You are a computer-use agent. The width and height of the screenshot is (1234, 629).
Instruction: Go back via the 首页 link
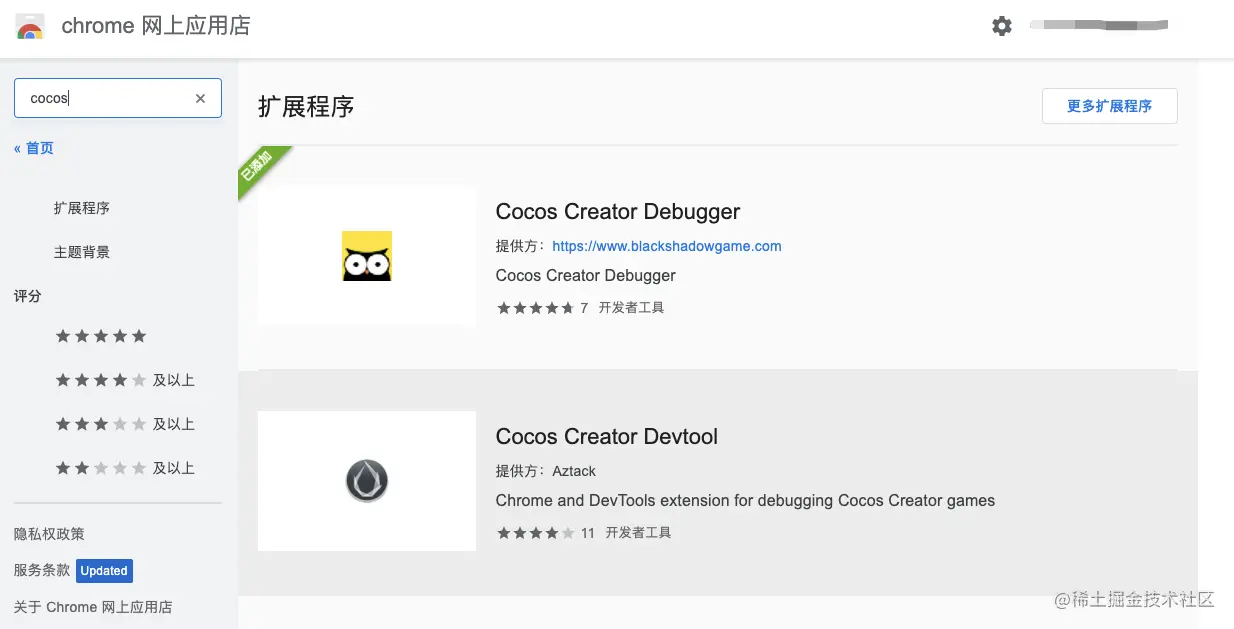34,148
